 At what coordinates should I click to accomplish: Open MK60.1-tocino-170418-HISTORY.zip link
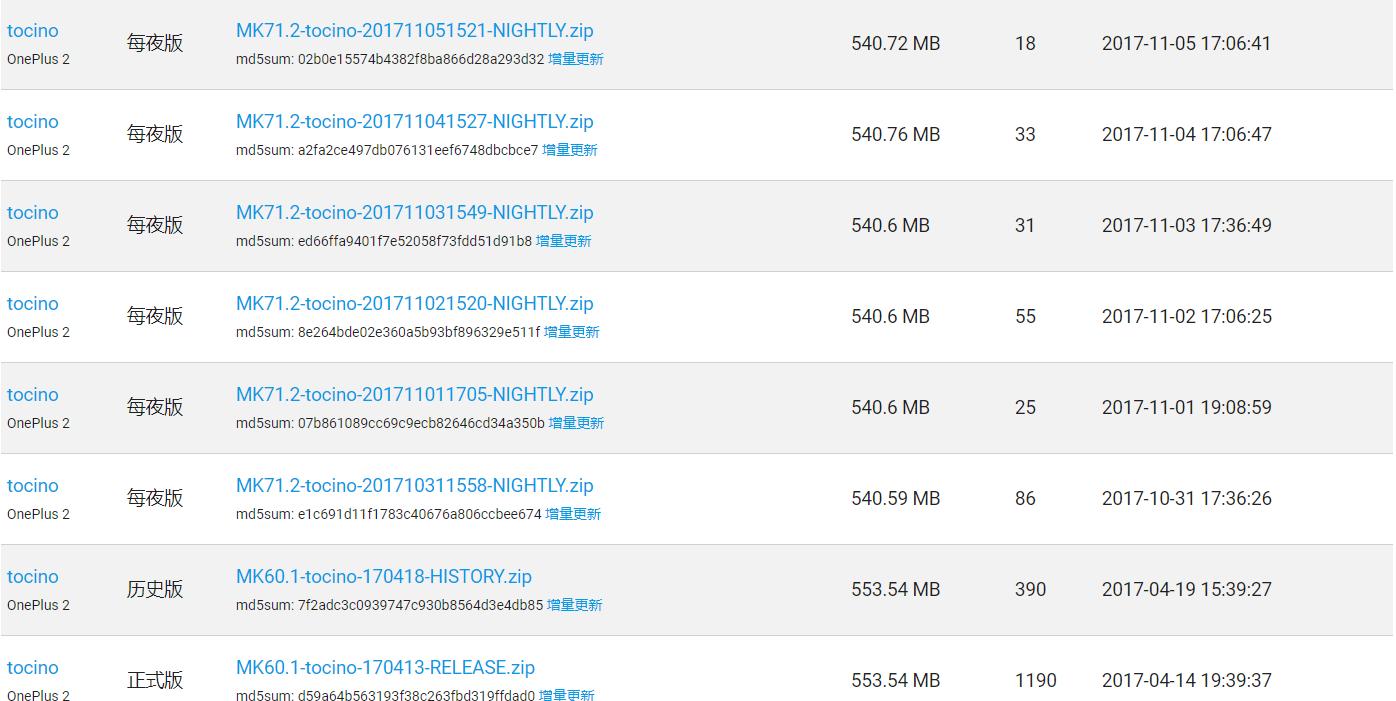point(383,577)
